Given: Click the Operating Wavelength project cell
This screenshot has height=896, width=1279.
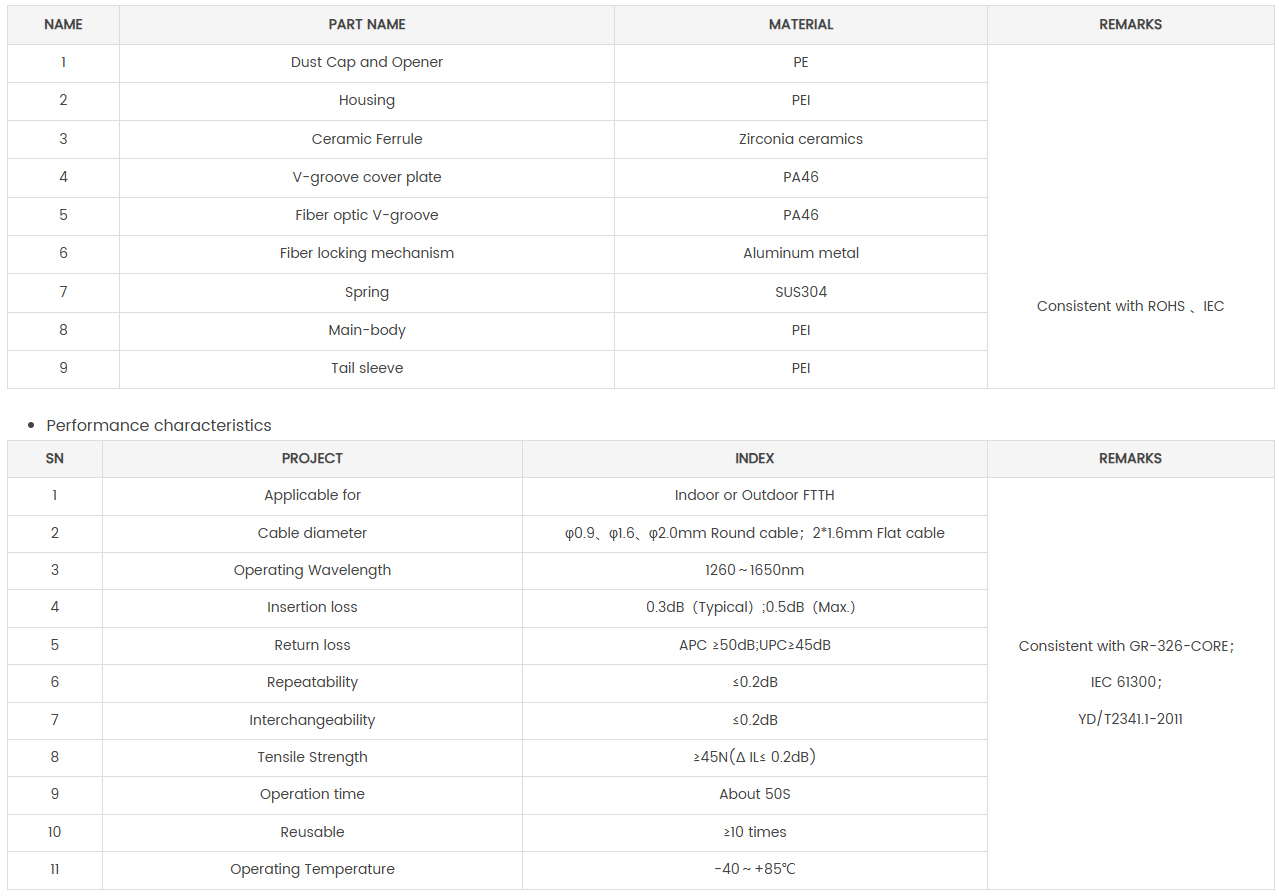Looking at the screenshot, I should pyautogui.click(x=312, y=570).
